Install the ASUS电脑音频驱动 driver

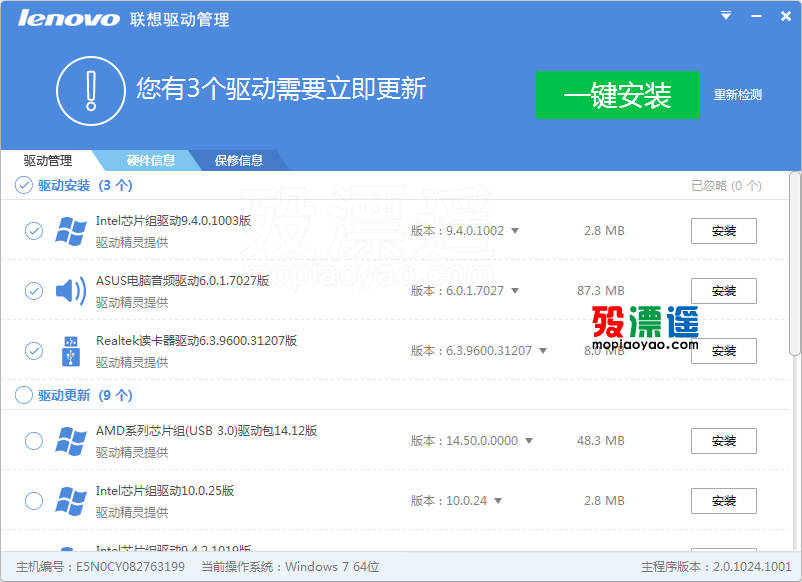click(x=724, y=291)
